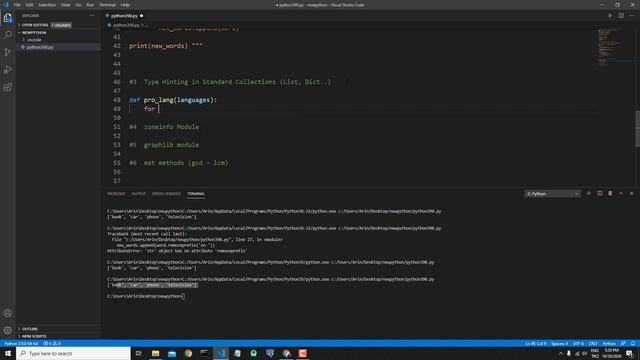Click the zoneinfo Module comment line
The image size is (640, 360).
[164, 127]
